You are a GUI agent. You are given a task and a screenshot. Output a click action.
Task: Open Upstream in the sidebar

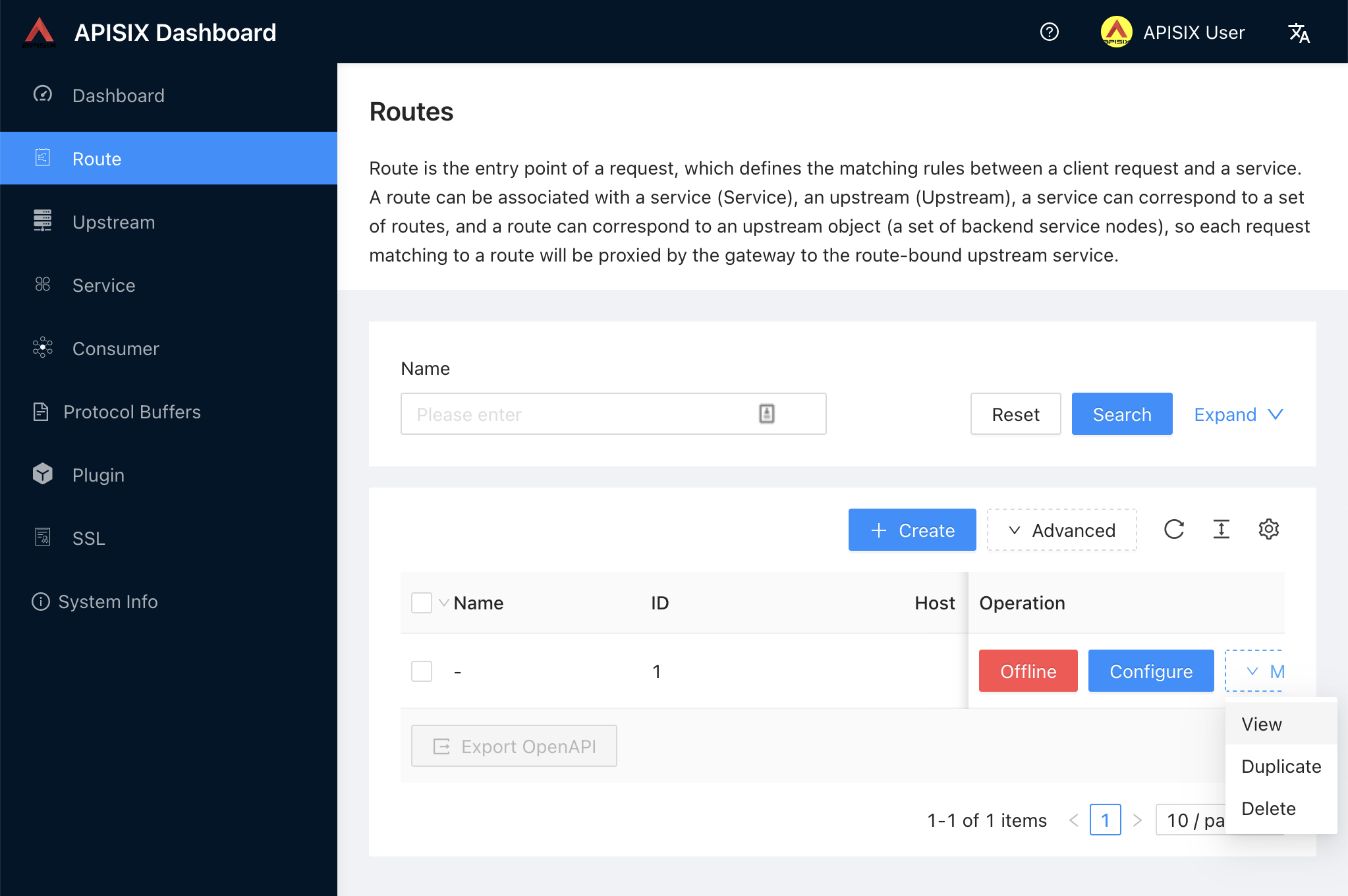point(113,222)
